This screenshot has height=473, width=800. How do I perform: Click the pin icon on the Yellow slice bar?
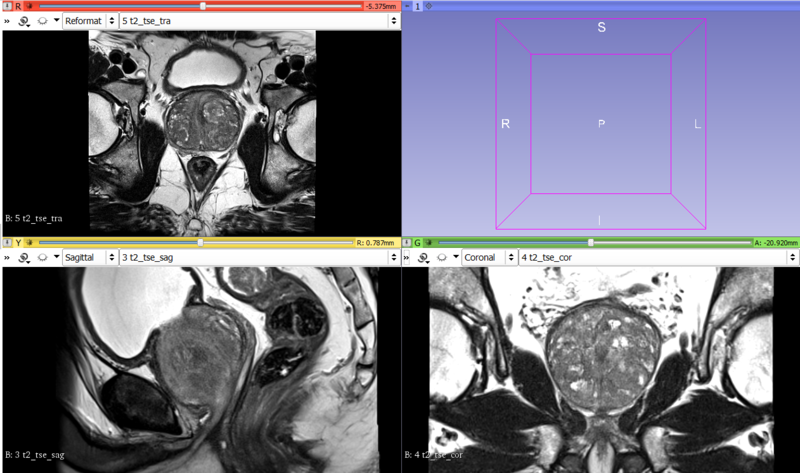(8, 242)
